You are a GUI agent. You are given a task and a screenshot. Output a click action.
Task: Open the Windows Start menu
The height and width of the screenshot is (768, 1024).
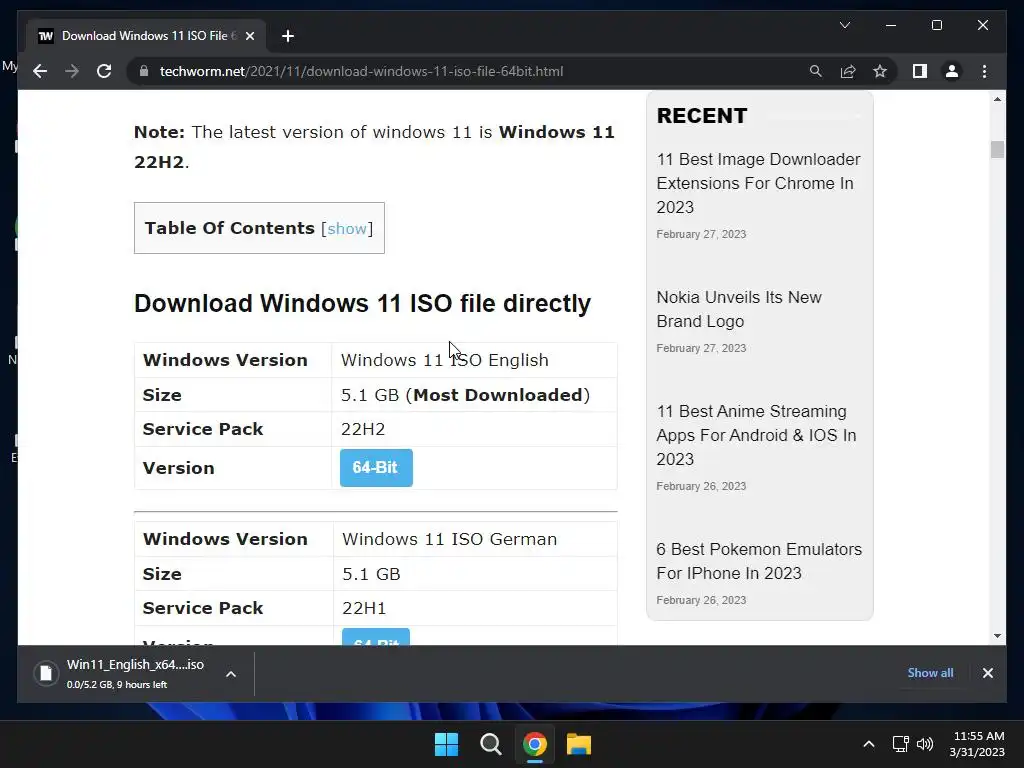point(447,744)
